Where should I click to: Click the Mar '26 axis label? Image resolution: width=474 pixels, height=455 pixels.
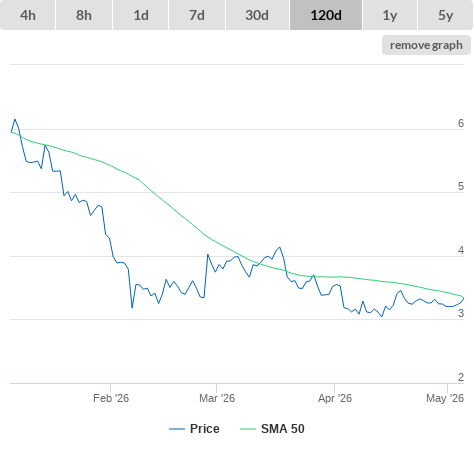[217, 398]
